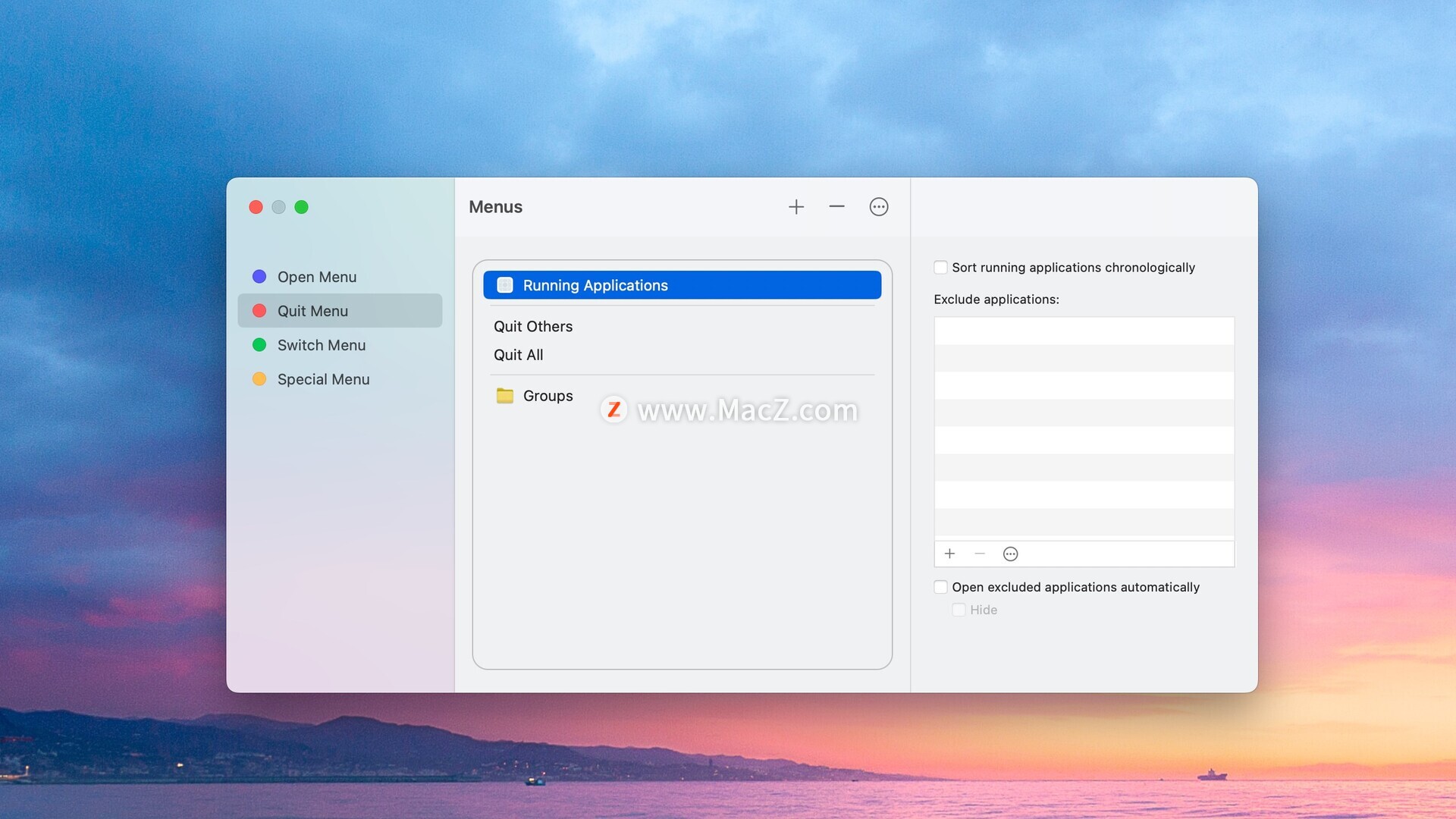Enable Sort running applications chronologically
Screen dimensions: 1456x819
tap(941, 267)
